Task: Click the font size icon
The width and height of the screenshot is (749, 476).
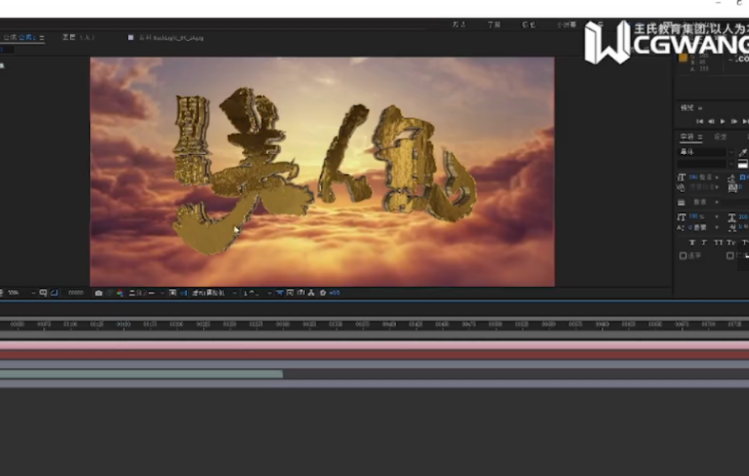Action: pos(682,177)
